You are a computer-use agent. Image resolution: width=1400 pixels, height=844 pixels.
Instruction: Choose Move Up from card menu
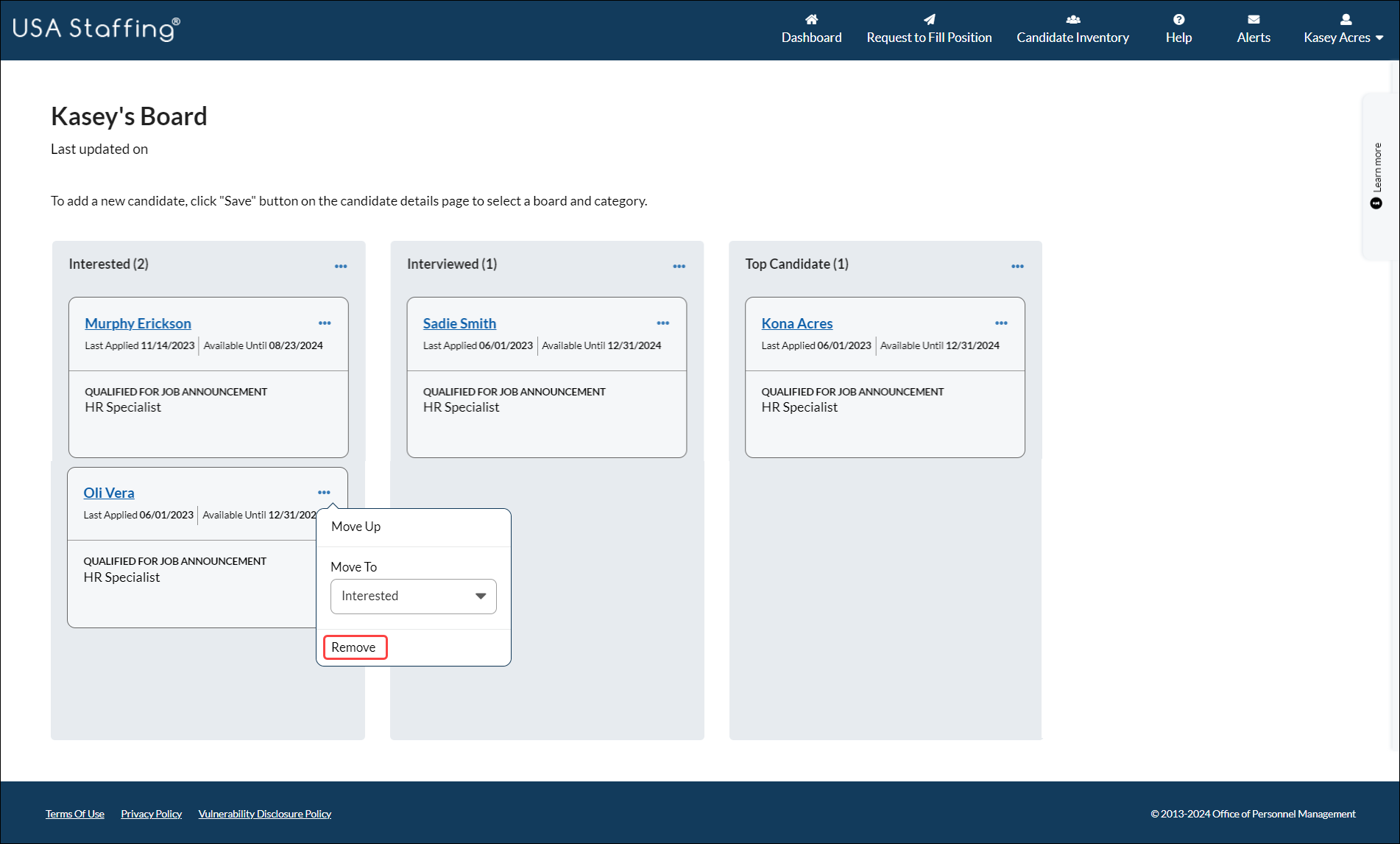[x=356, y=527]
